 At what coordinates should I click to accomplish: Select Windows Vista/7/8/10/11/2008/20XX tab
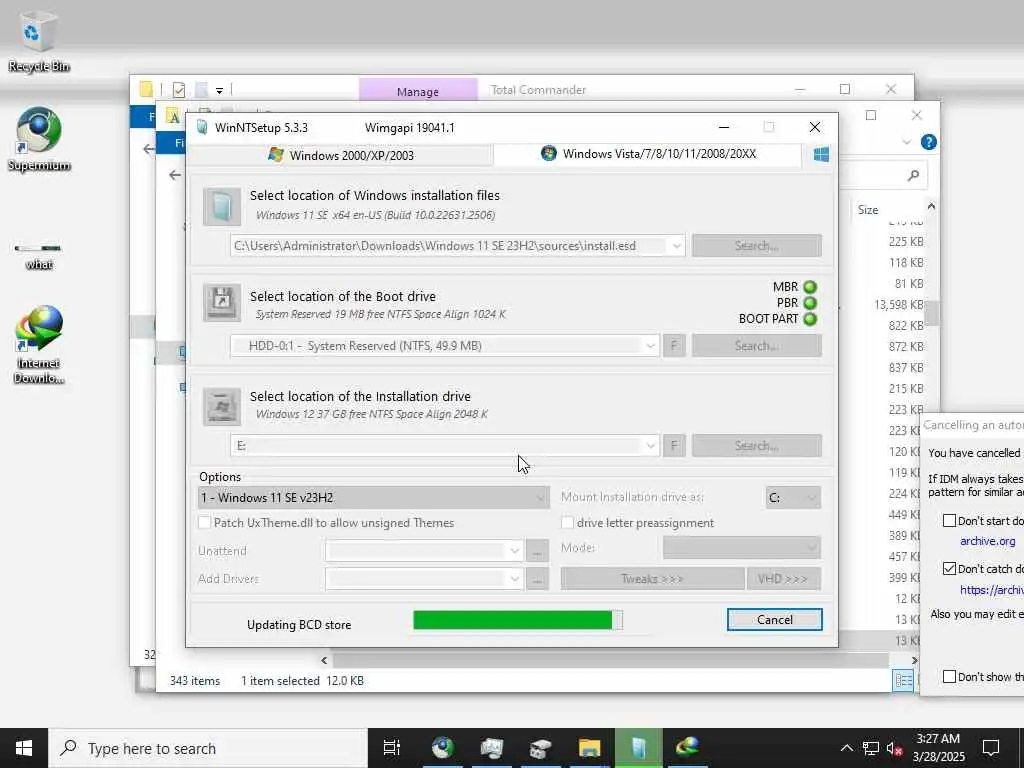click(x=648, y=154)
